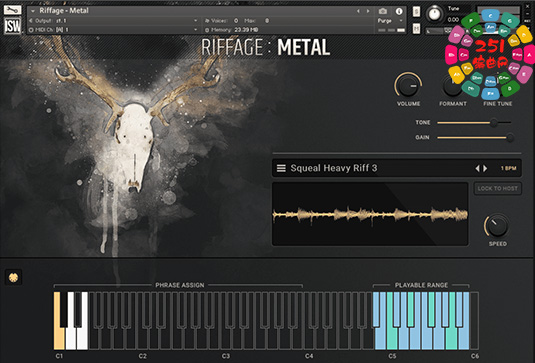Click the 1 BPM tempo value
The width and height of the screenshot is (535, 363).
pos(508,168)
